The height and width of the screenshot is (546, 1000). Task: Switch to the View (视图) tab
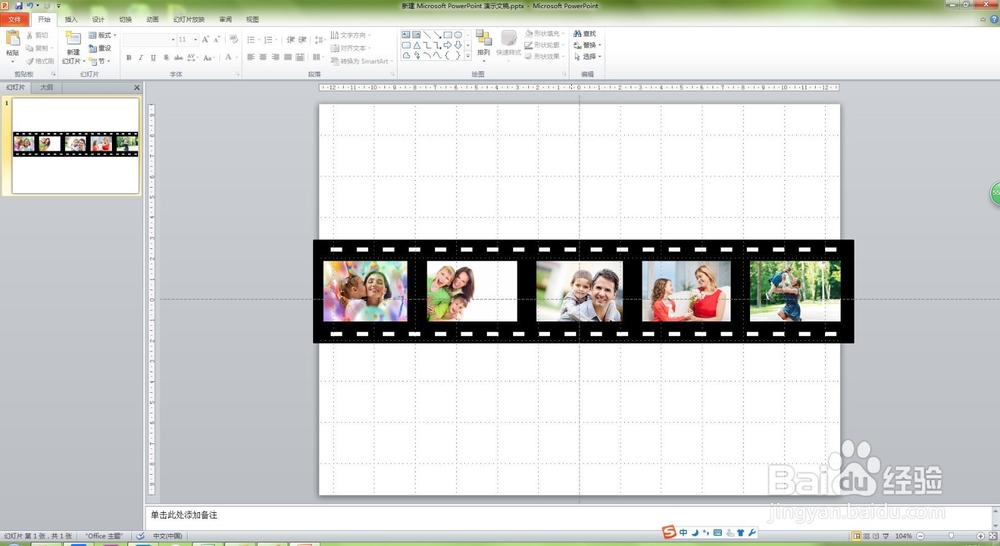pyautogui.click(x=253, y=20)
